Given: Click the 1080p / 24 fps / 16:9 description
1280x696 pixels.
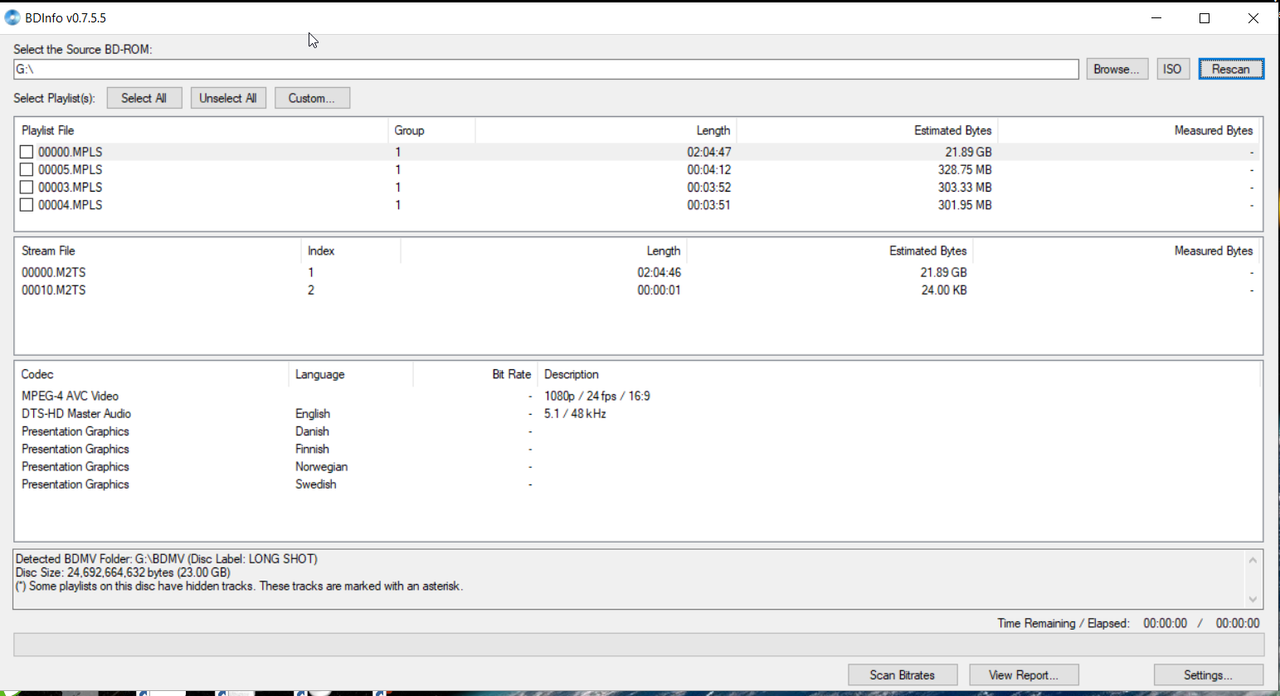Looking at the screenshot, I should 597,396.
